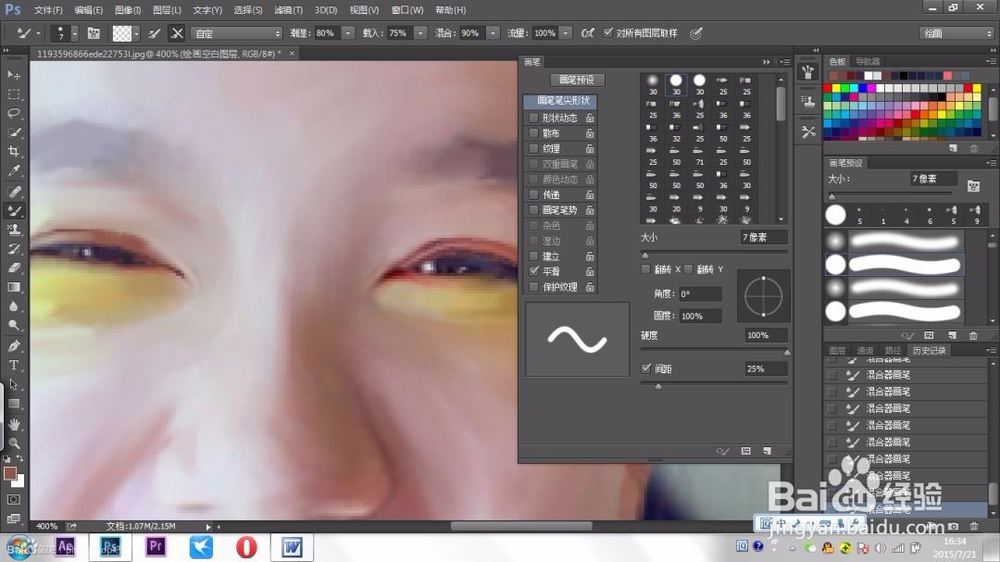1000x562 pixels.
Task: Switch to the 通道 channels tab
Action: (x=865, y=350)
